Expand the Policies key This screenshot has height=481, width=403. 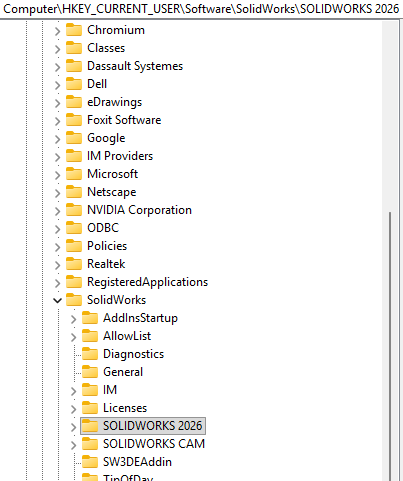tap(58, 247)
